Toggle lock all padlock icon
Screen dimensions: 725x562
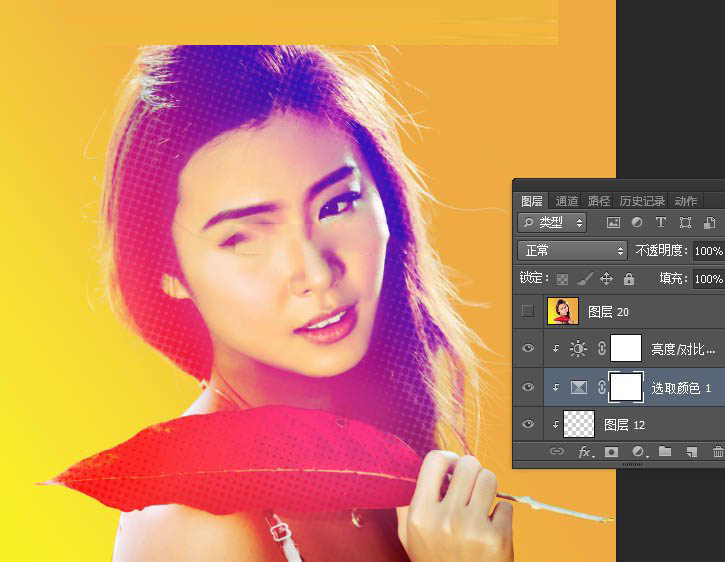(x=628, y=278)
